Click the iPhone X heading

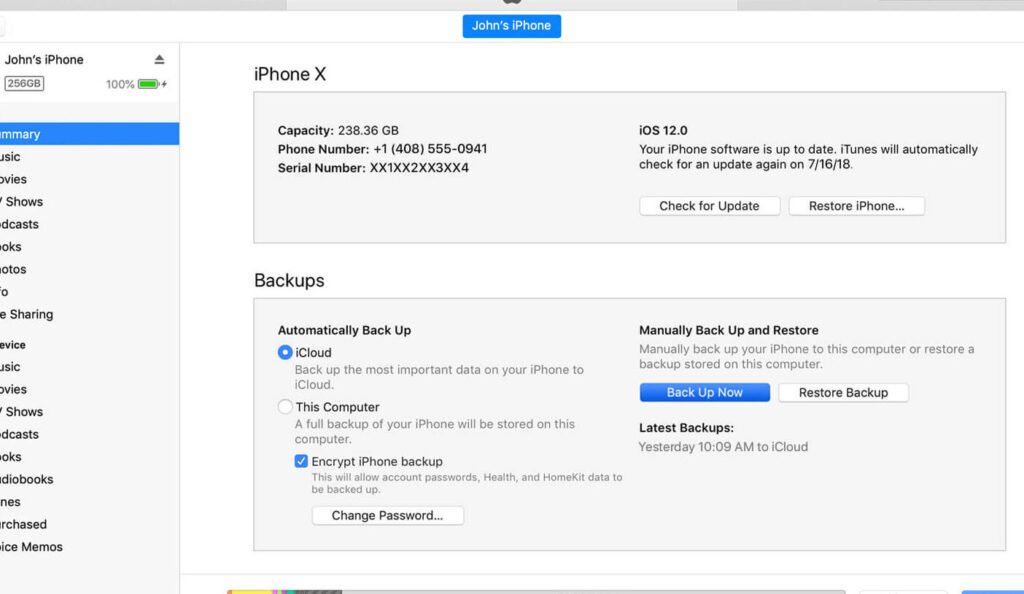290,74
